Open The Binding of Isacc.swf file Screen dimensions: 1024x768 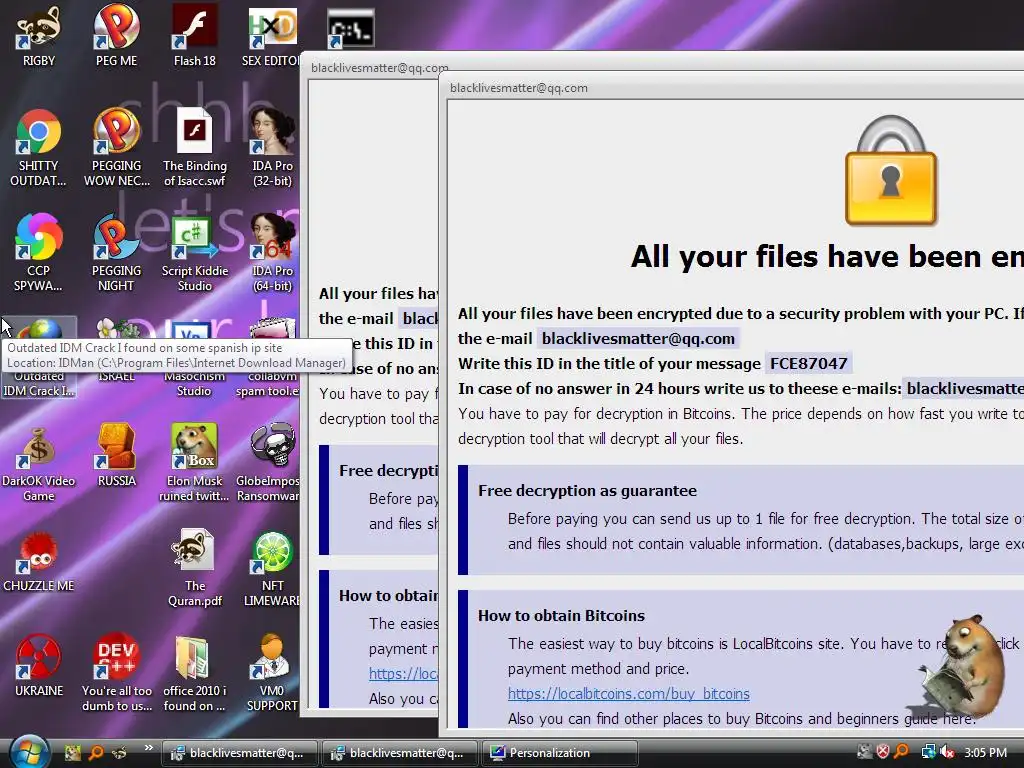[195, 149]
